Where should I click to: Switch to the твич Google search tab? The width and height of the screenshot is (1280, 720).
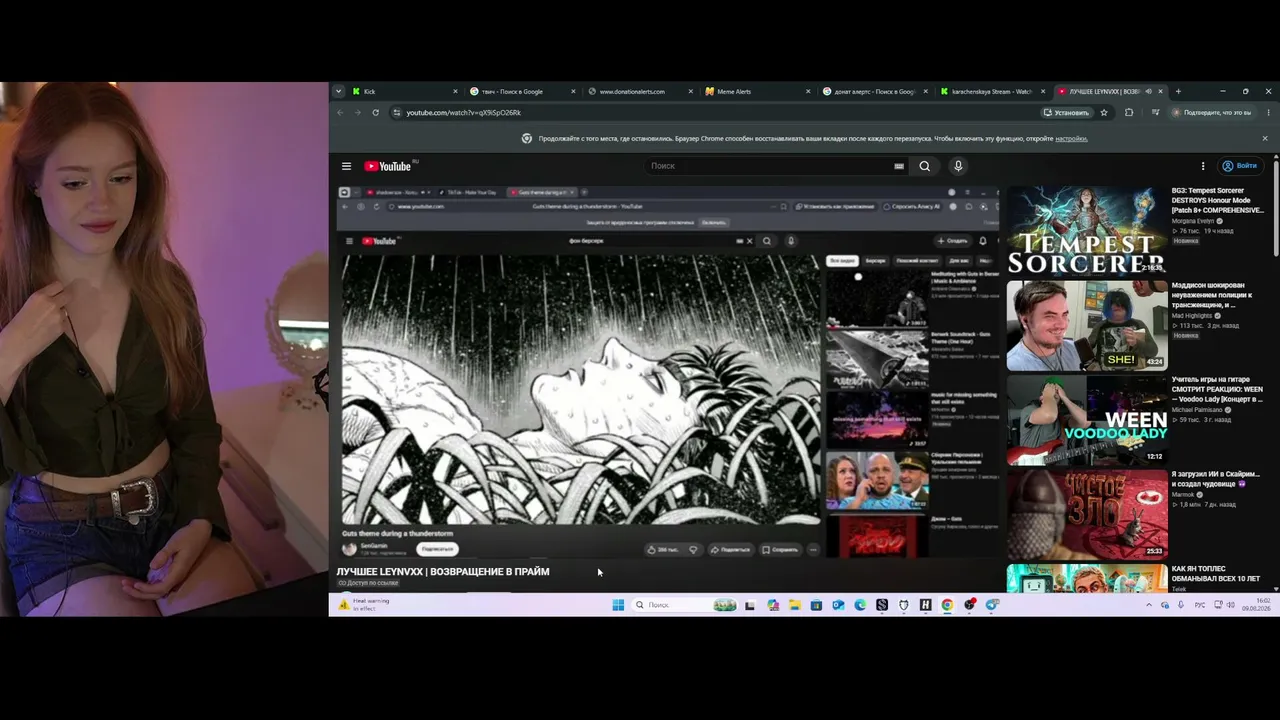[x=523, y=91]
